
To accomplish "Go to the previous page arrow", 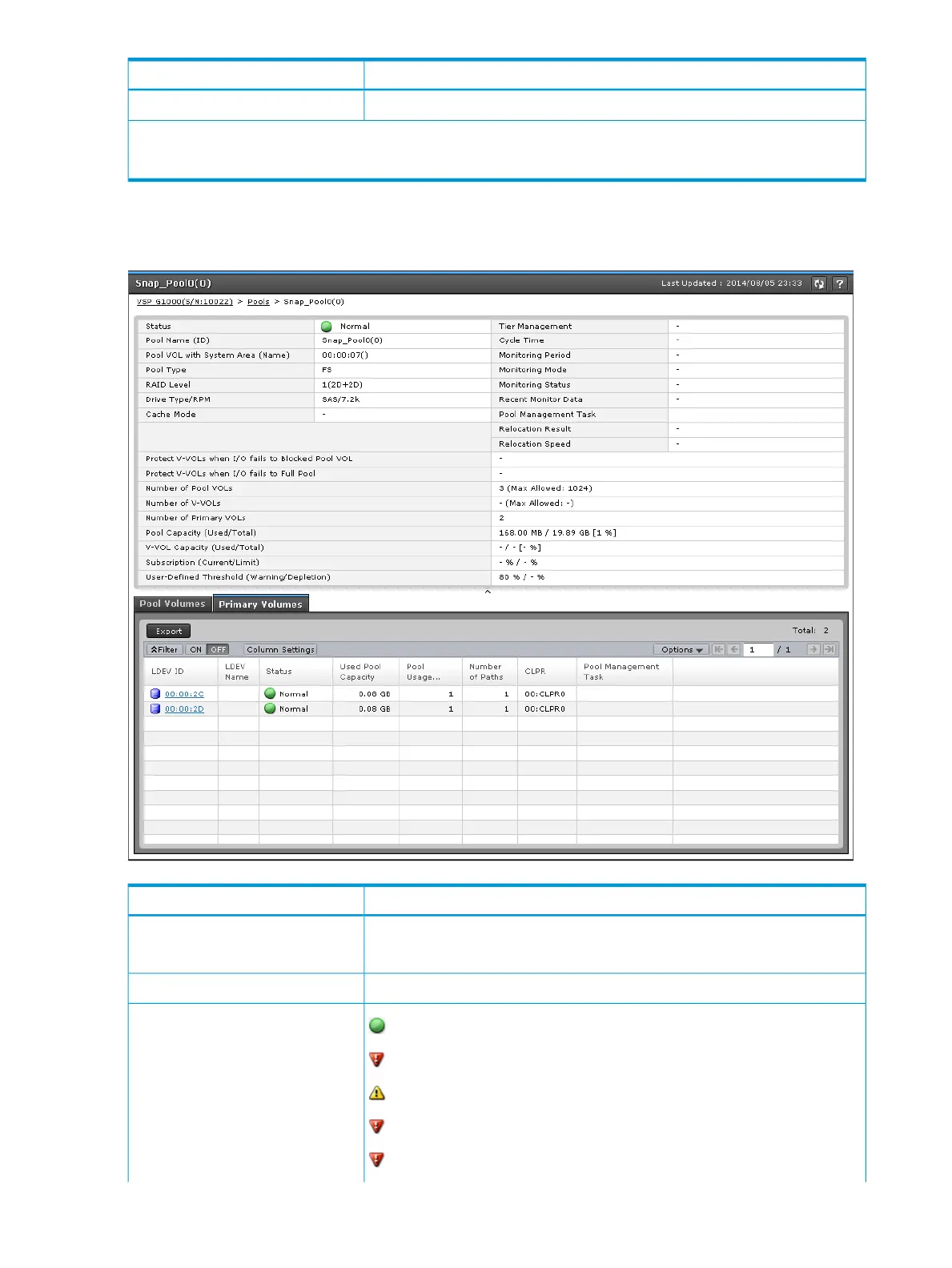I will point(734,649).
